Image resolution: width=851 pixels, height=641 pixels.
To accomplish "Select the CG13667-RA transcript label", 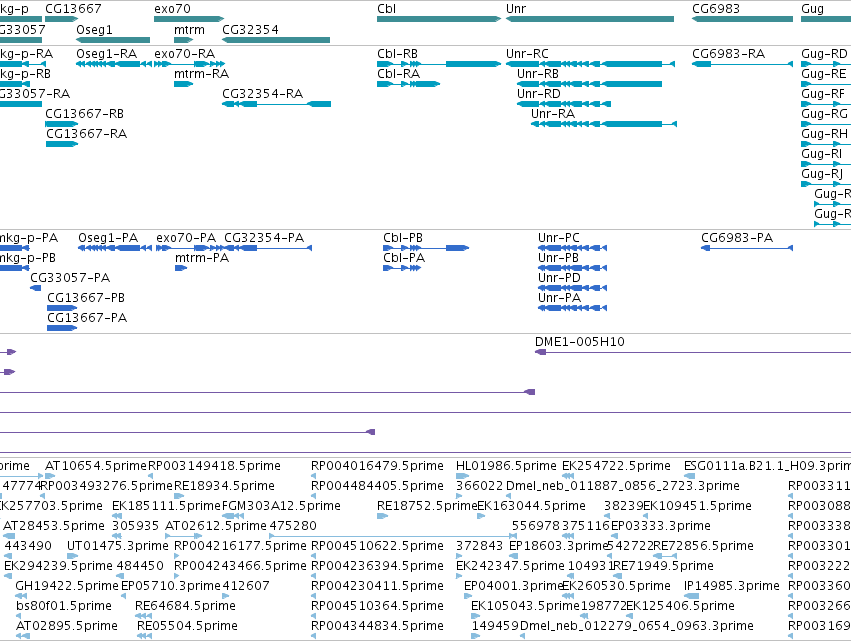I will [86, 134].
